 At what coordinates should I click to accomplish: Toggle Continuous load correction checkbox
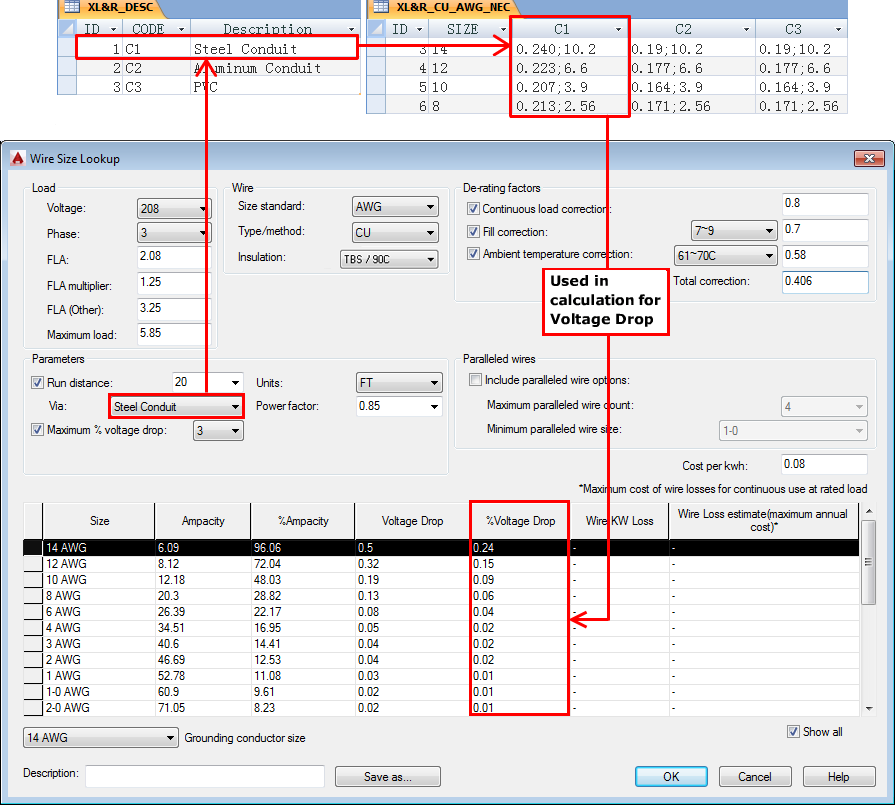473,208
